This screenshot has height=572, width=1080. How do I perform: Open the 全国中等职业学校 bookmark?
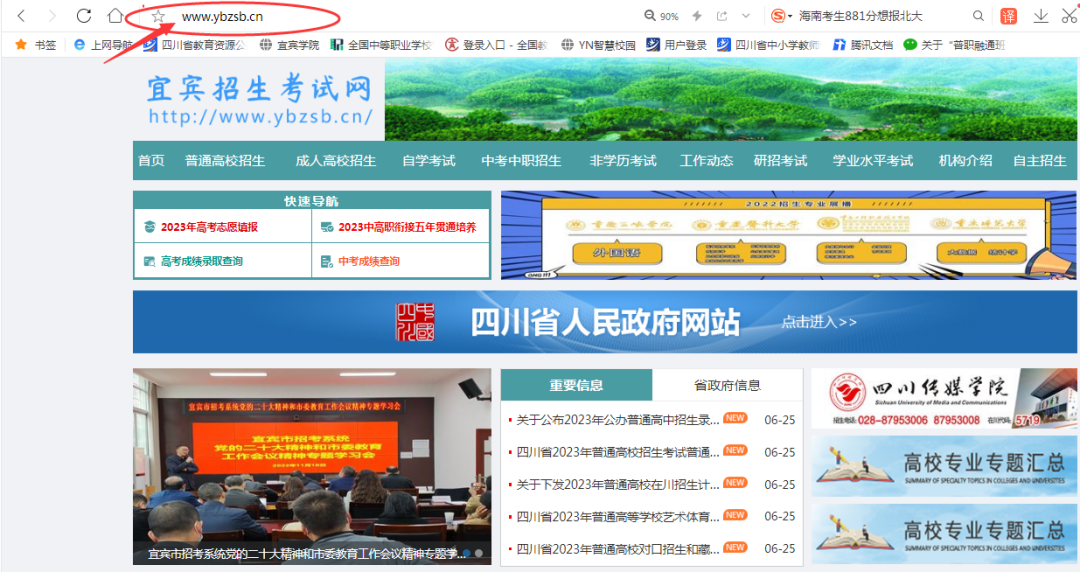pos(381,45)
